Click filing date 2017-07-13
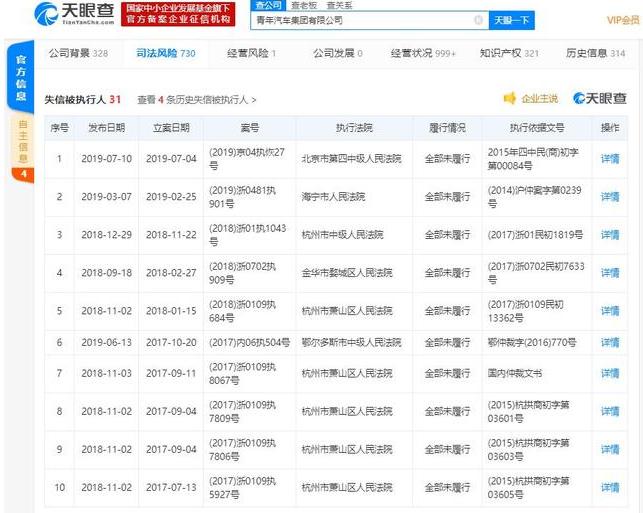 click(171, 488)
